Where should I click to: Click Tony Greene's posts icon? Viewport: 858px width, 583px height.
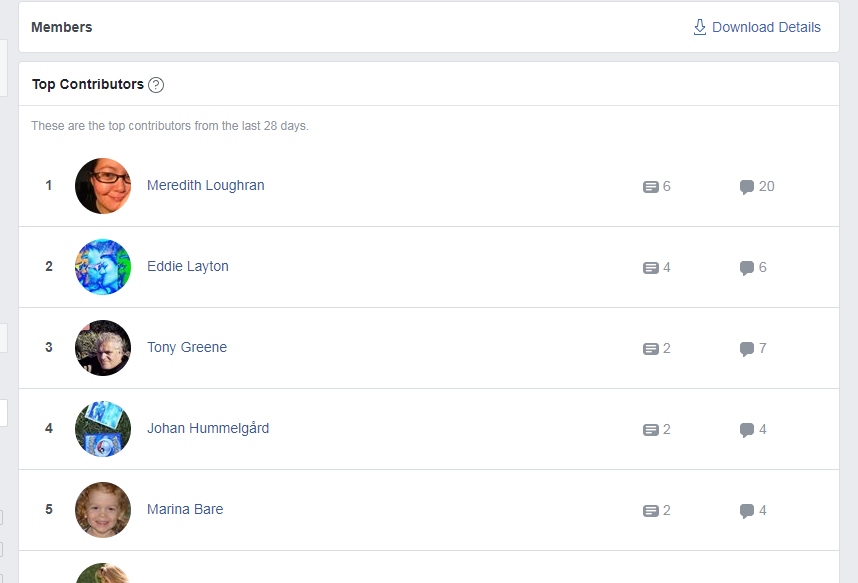[x=650, y=349]
